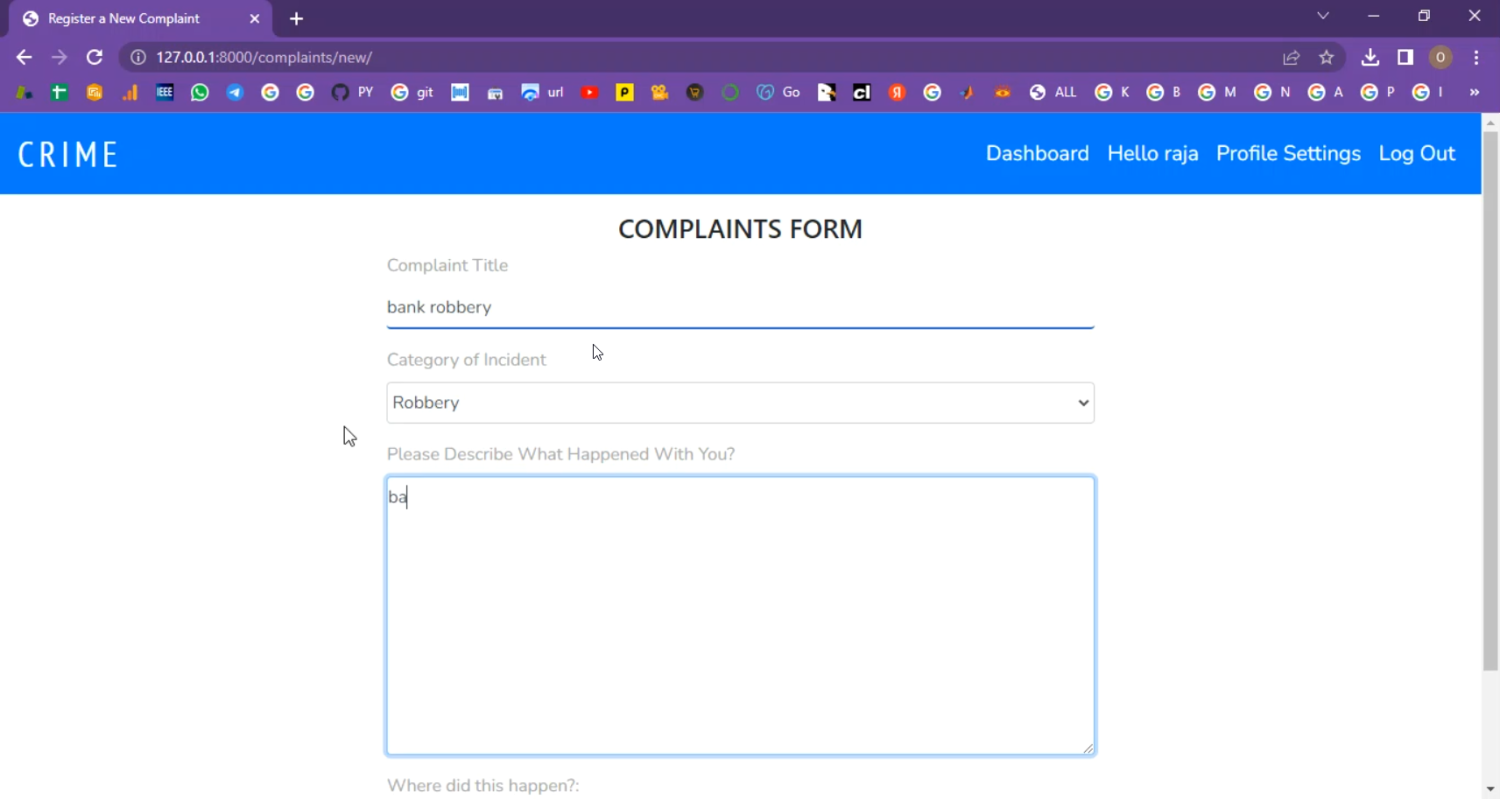
Task: Open the orange bar chart bookmark
Action: [130, 92]
